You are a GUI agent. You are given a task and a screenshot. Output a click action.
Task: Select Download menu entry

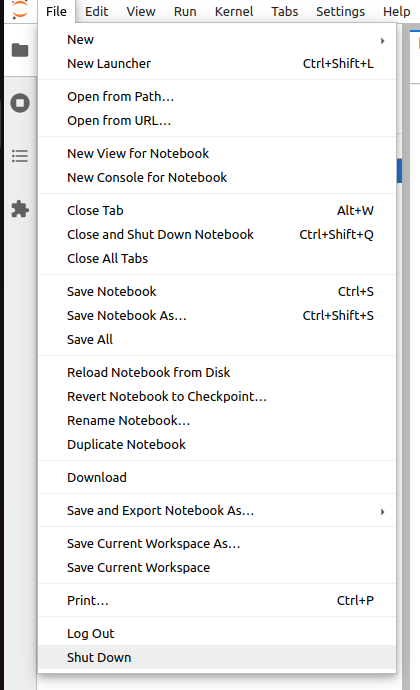click(217, 477)
